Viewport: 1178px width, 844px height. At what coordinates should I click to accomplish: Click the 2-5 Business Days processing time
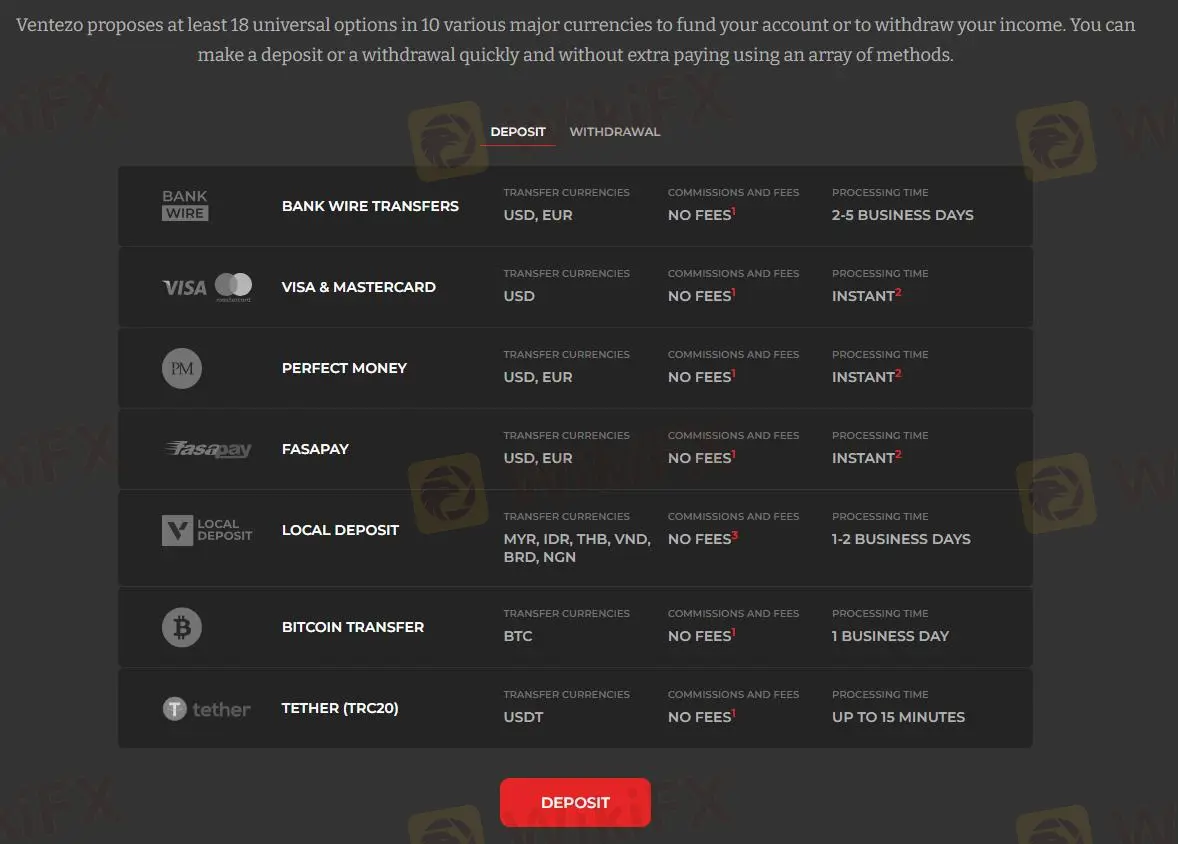[902, 215]
